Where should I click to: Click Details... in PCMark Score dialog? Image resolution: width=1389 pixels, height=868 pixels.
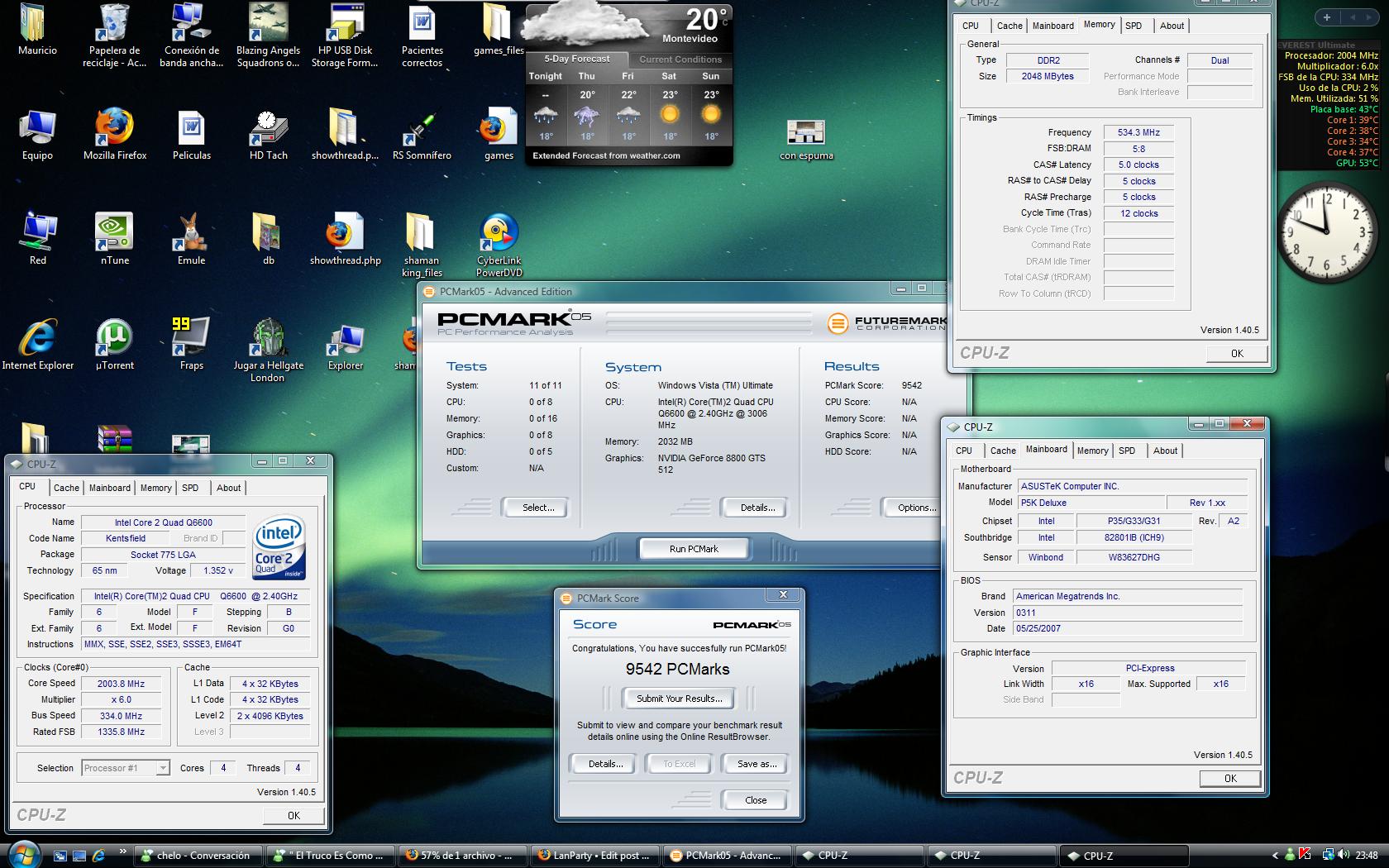point(605,764)
